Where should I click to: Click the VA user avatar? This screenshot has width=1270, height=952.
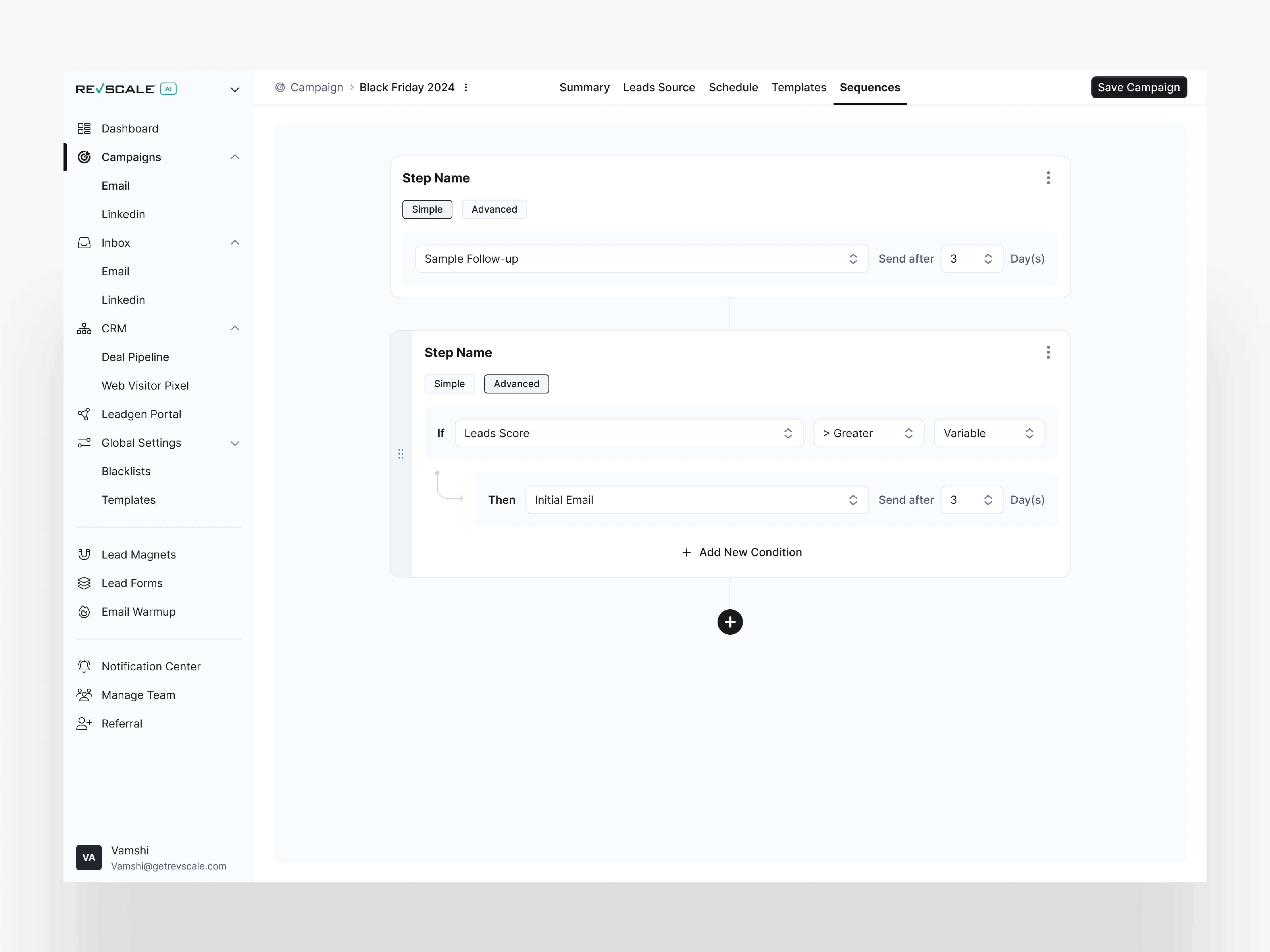[x=89, y=857]
